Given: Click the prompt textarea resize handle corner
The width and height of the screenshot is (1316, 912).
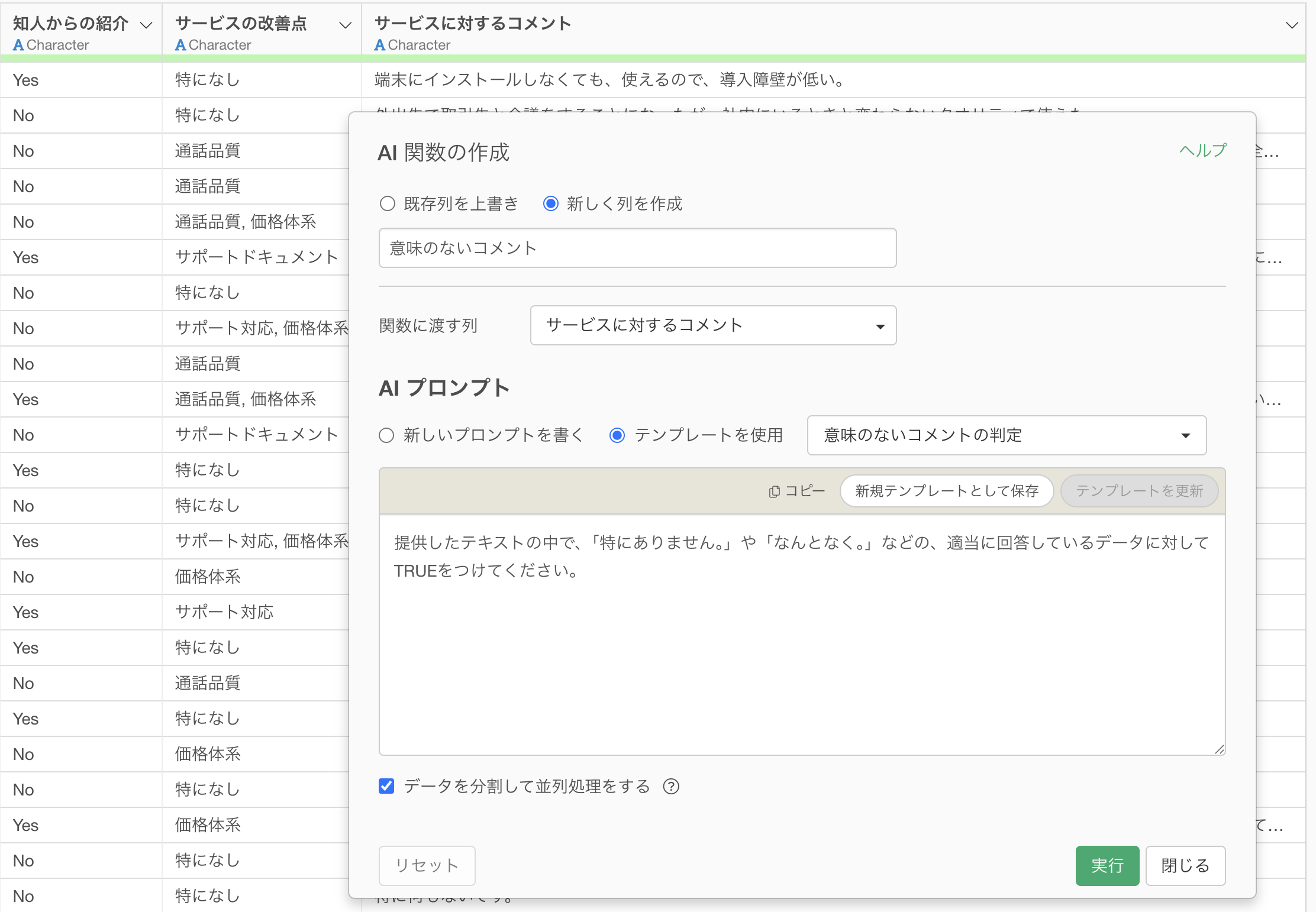Looking at the screenshot, I should tap(1220, 749).
